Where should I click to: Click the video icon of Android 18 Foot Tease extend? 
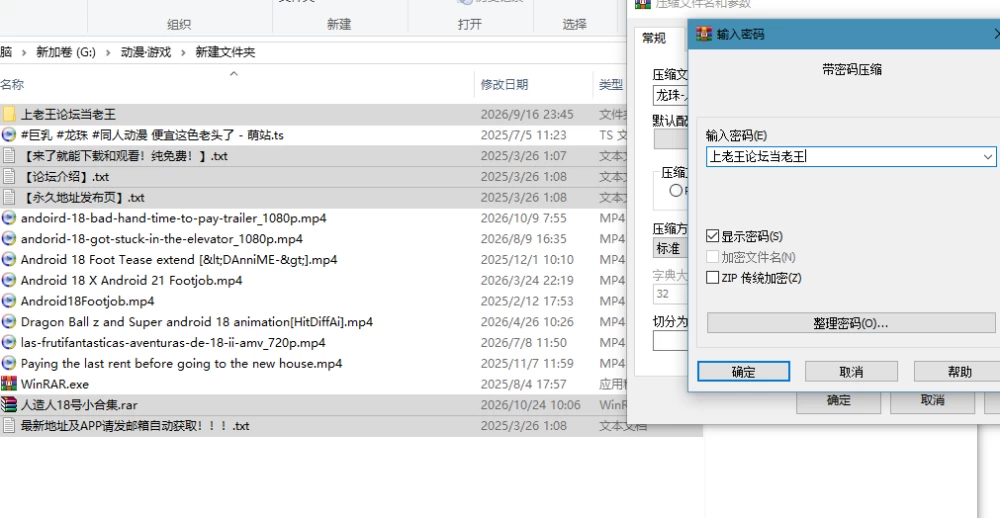point(9,260)
